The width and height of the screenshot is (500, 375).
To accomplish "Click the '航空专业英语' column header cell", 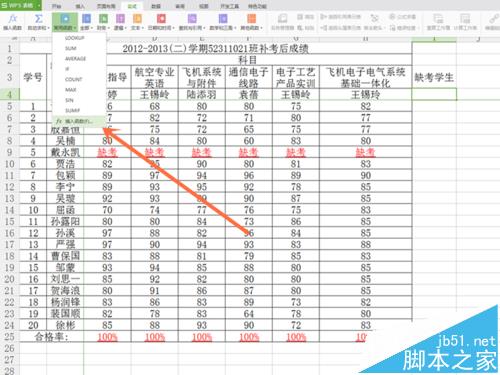I will point(155,77).
